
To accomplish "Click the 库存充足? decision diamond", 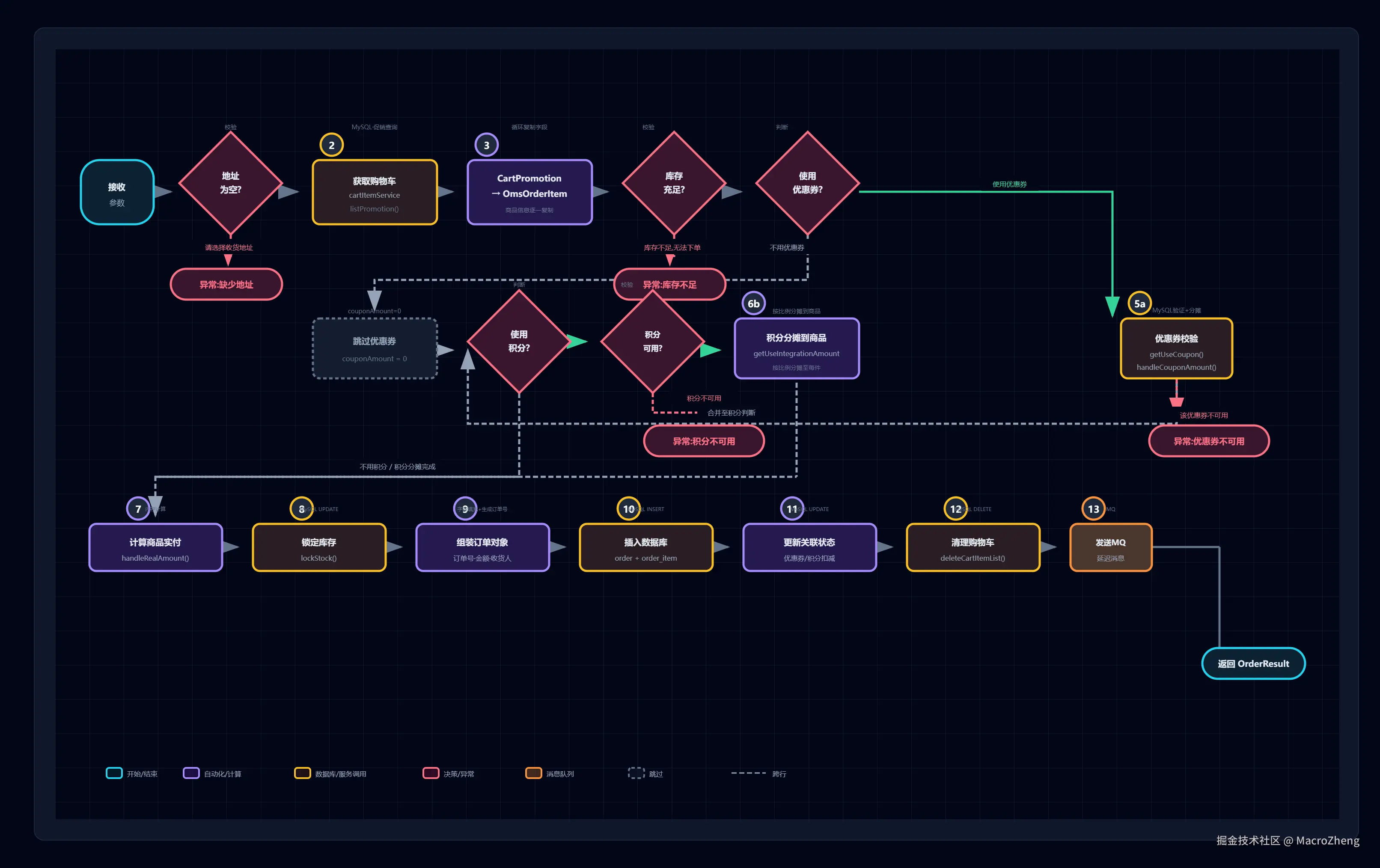I will tap(674, 183).
